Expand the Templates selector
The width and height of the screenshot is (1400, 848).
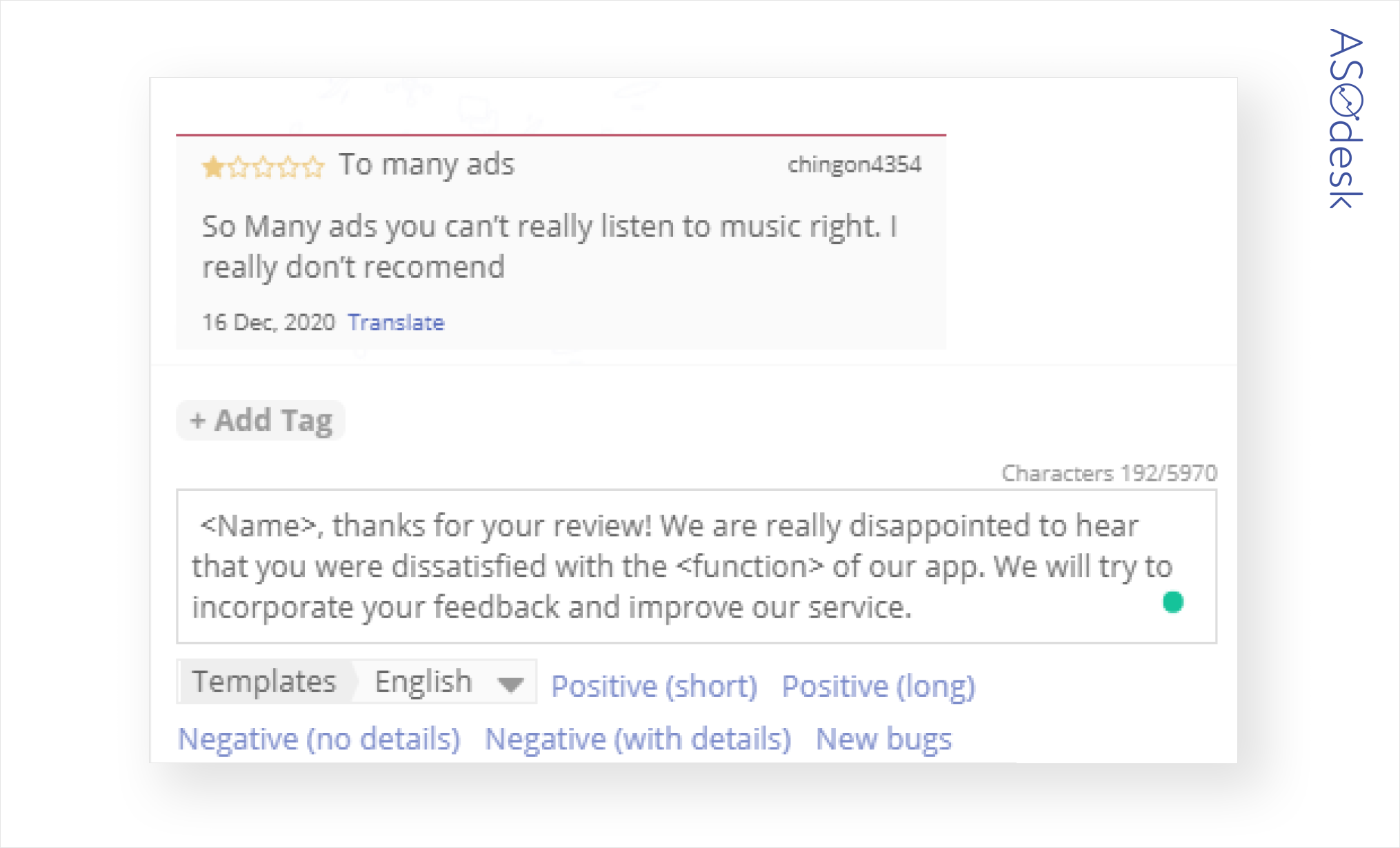(263, 681)
